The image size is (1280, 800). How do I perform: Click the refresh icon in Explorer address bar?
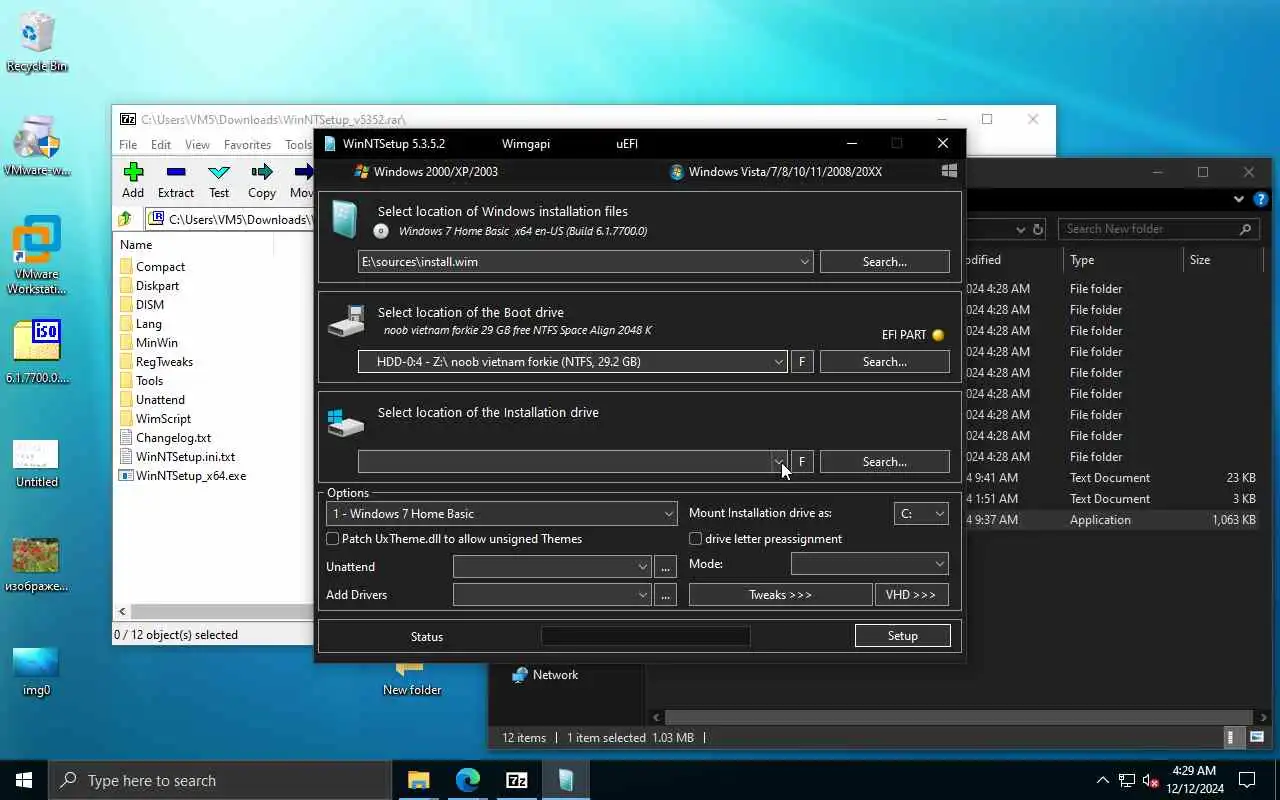(x=1038, y=229)
